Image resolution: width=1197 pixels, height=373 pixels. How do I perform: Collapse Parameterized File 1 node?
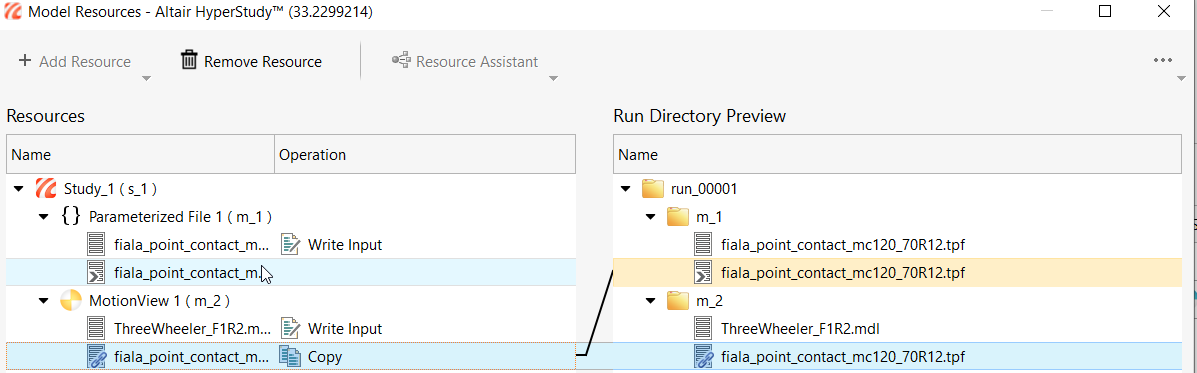click(x=44, y=217)
